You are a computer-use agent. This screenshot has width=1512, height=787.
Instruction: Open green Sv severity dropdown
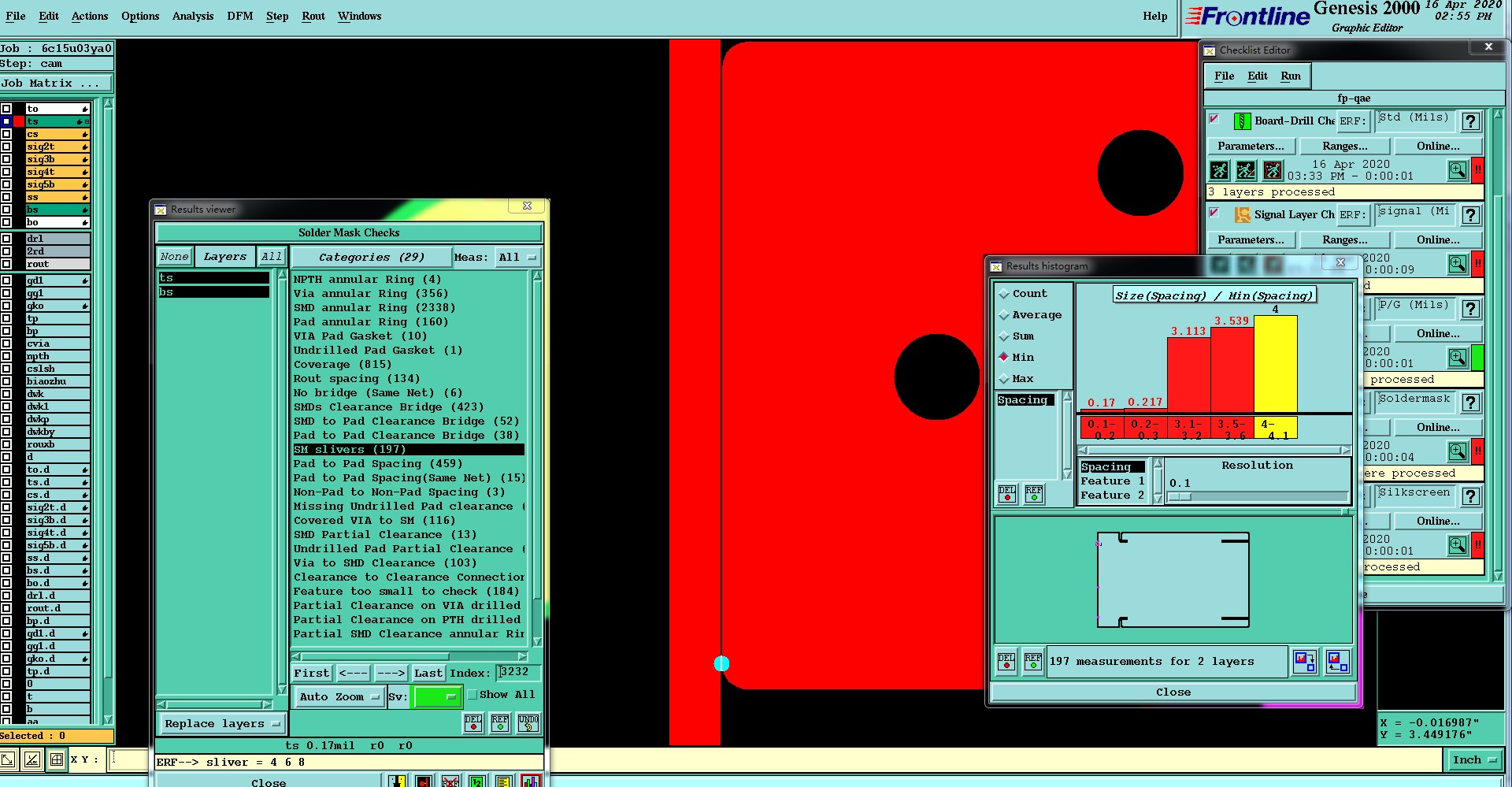pos(436,697)
